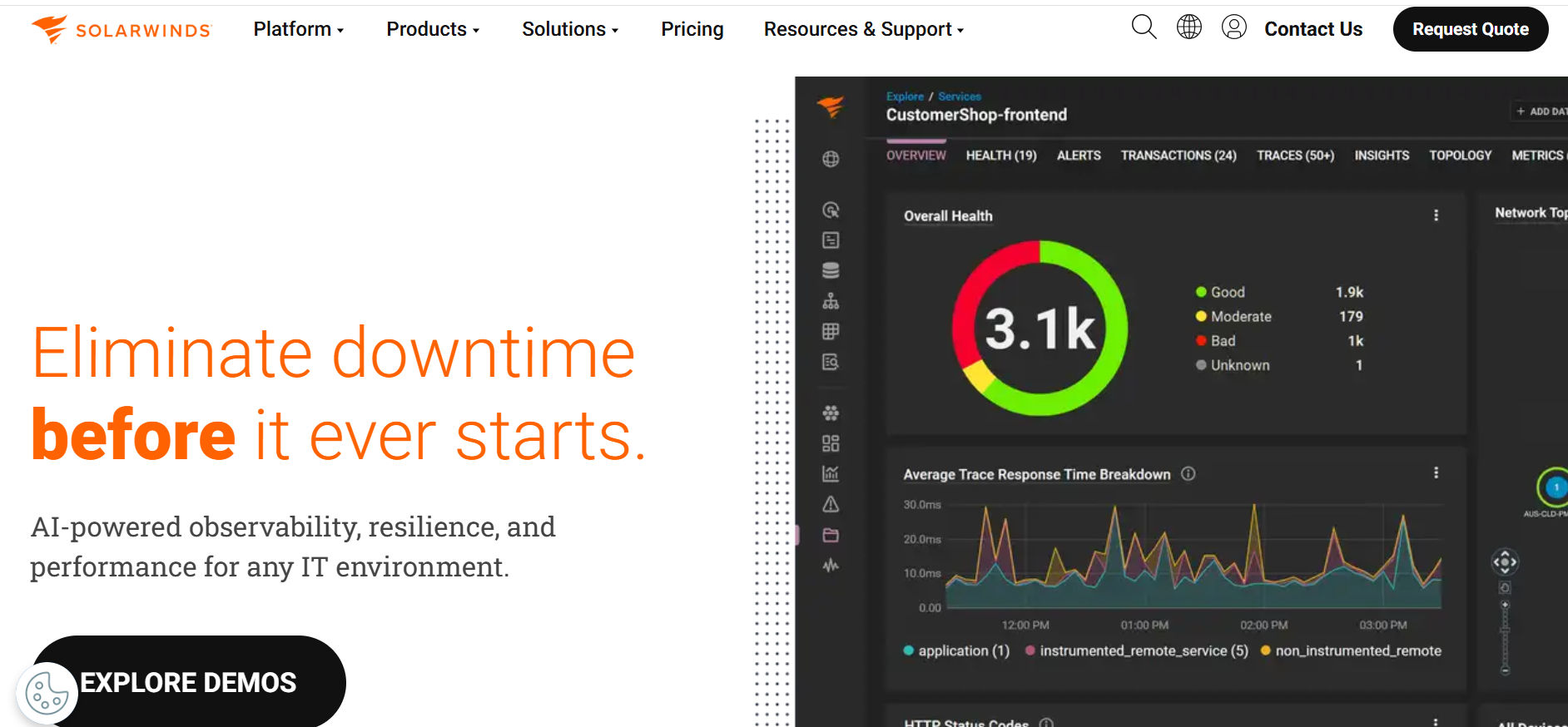The image size is (1568, 727).
Task: Expand the Products menu
Action: point(433,29)
